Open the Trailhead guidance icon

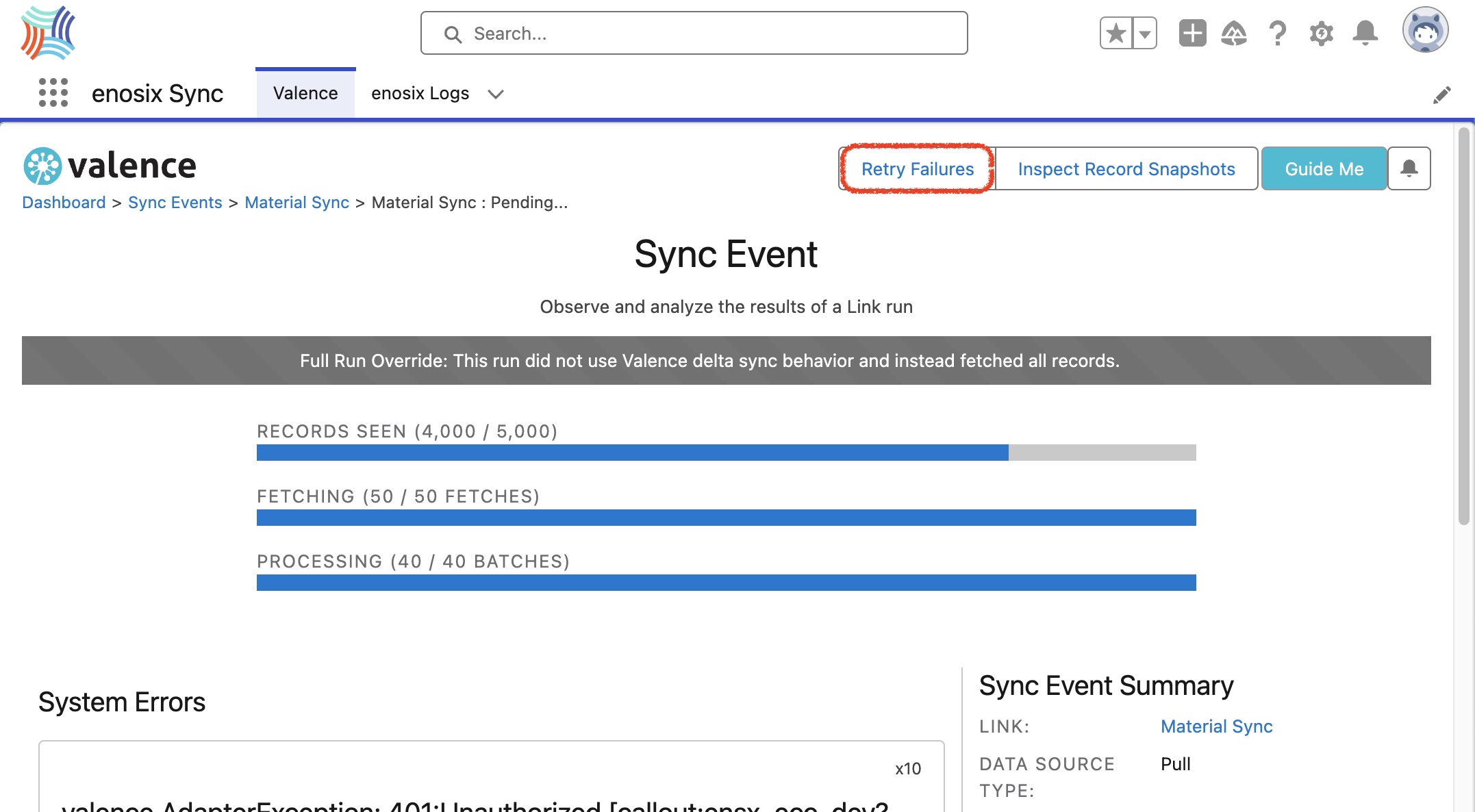click(1234, 33)
